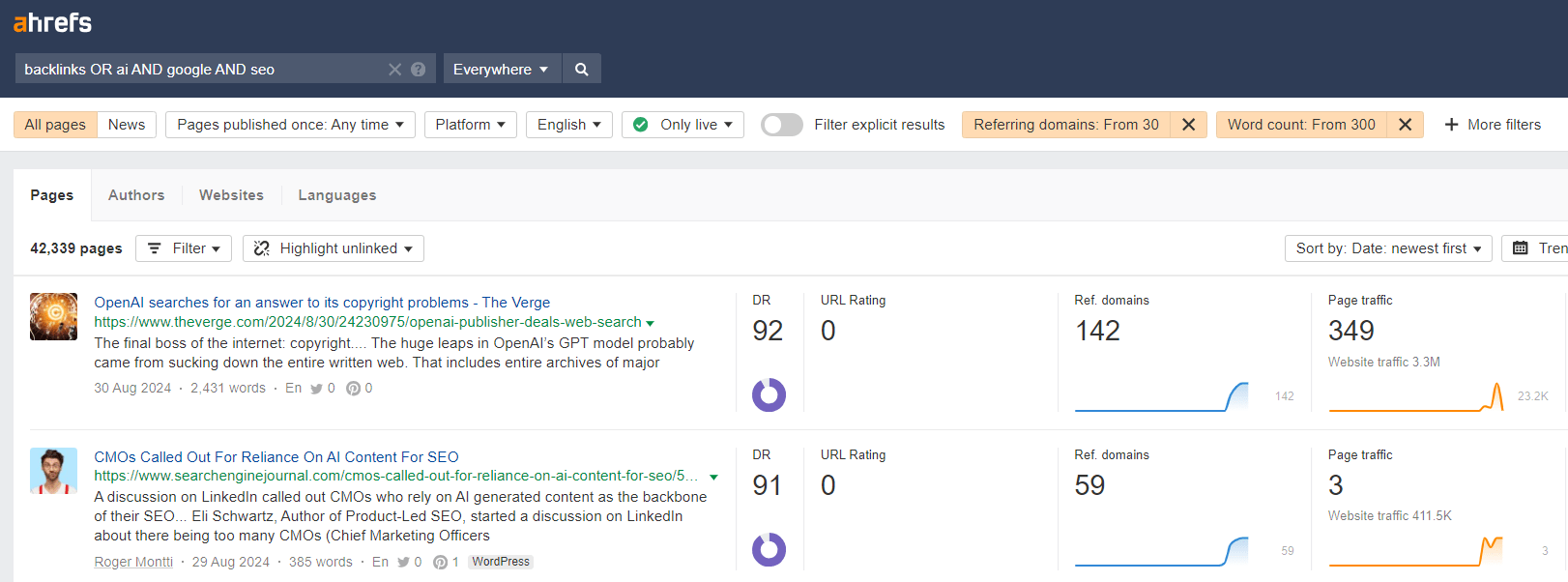Click the Pinterest icon on the CMOs result
Image resolution: width=1568 pixels, height=582 pixels.
pyautogui.click(x=440, y=562)
